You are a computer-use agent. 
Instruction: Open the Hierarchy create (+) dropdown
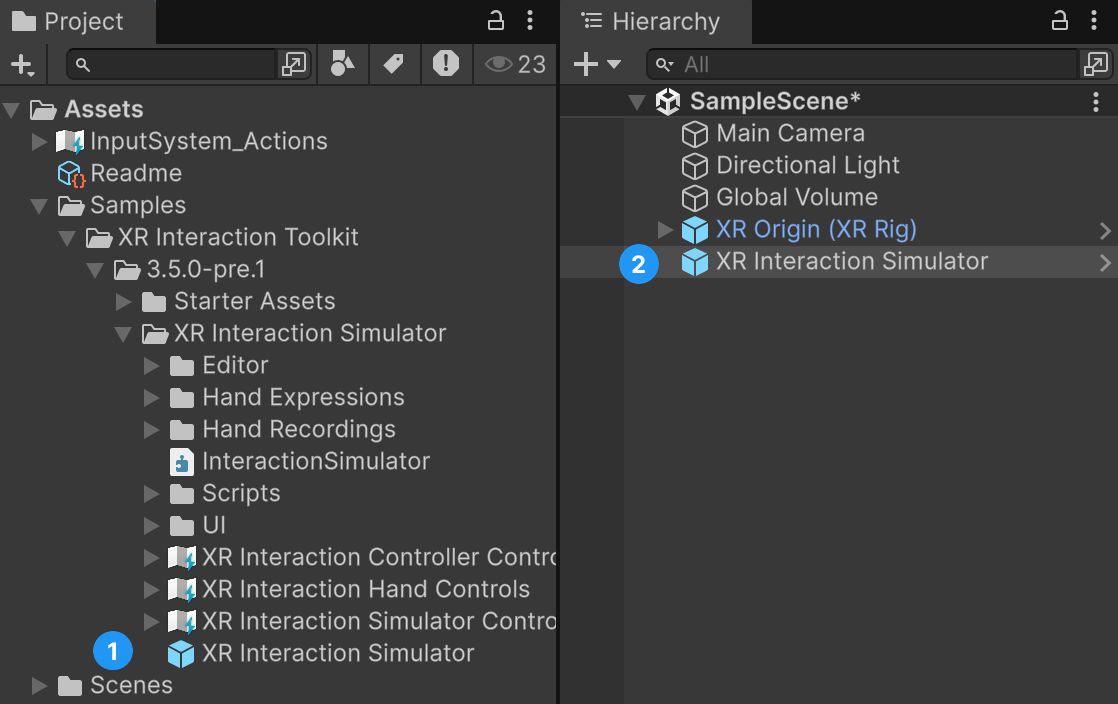[598, 64]
